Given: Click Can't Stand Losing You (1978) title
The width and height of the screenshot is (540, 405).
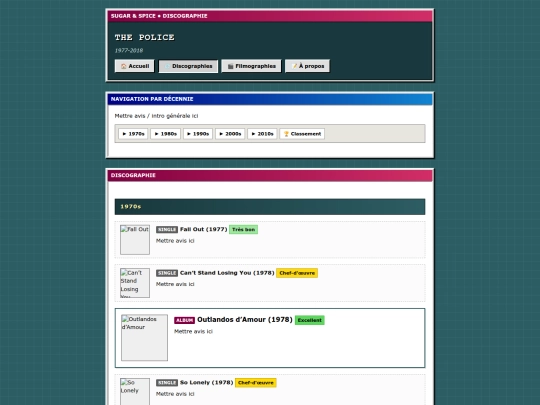Looking at the screenshot, I should (x=227, y=273).
